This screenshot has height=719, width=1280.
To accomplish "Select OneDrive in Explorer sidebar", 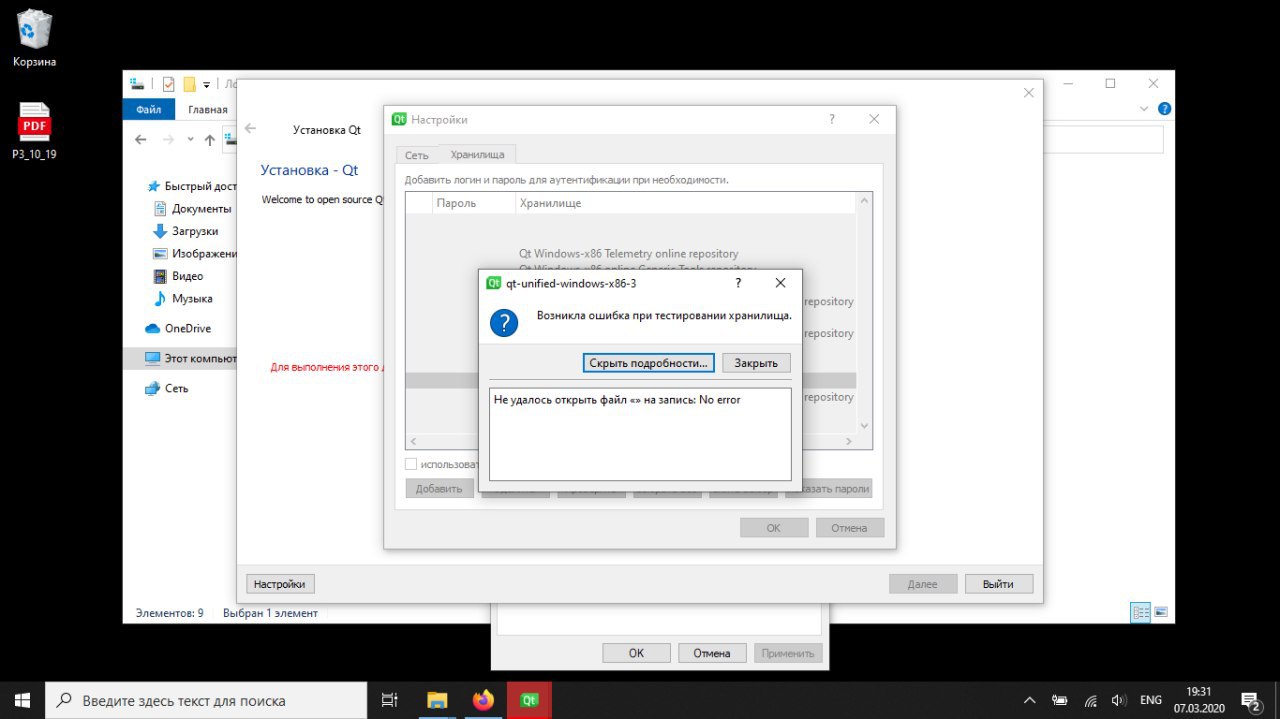I will point(178,328).
